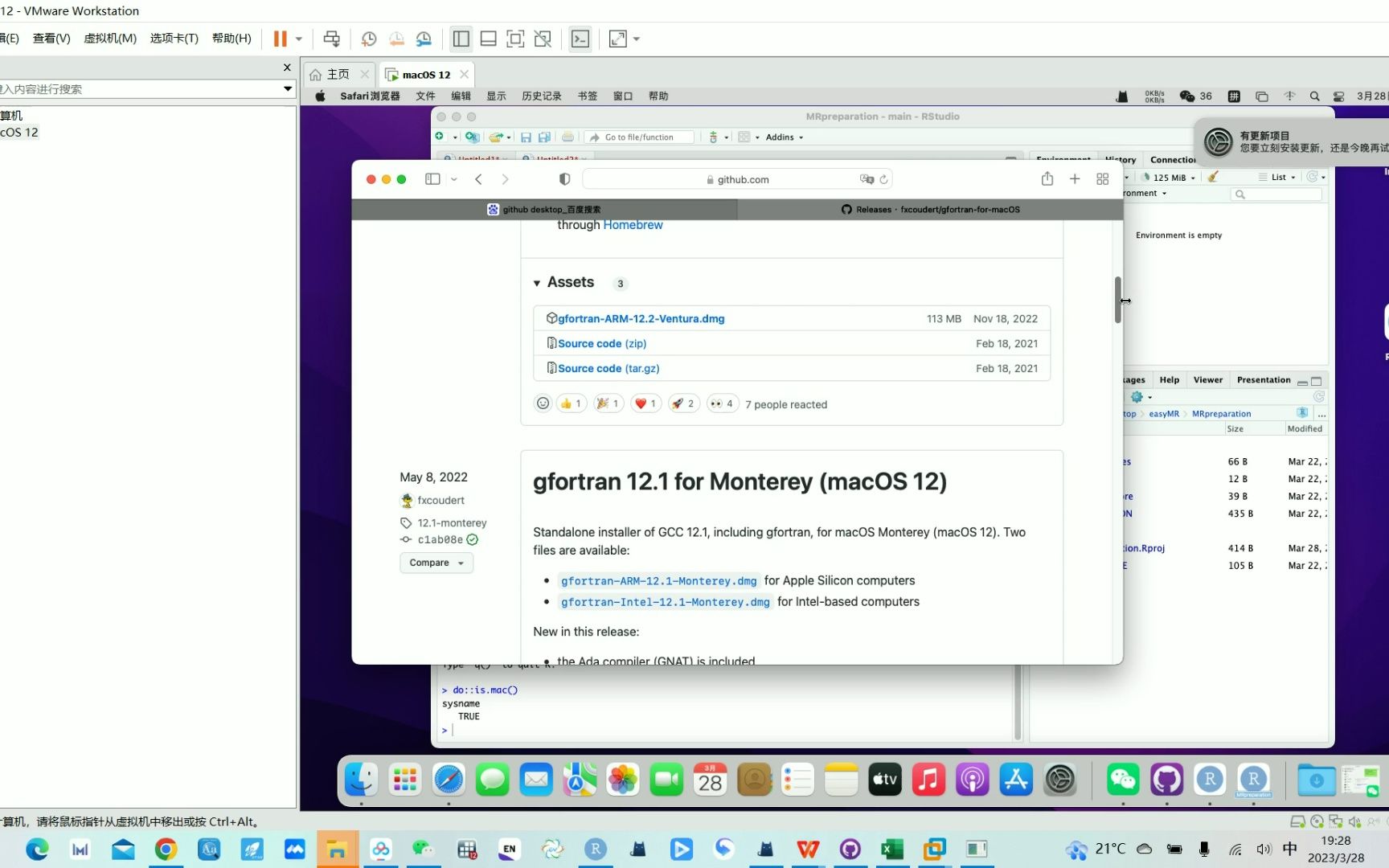Viewport: 1389px width, 868px height.
Task: Expand RStudio Addins dropdown
Action: pos(785,137)
